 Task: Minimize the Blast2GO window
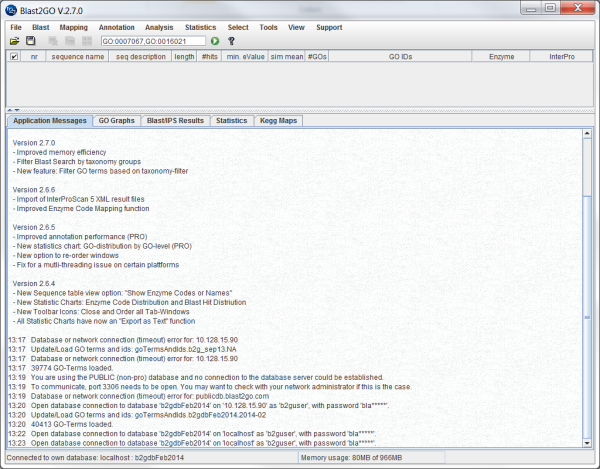[x=531, y=8]
